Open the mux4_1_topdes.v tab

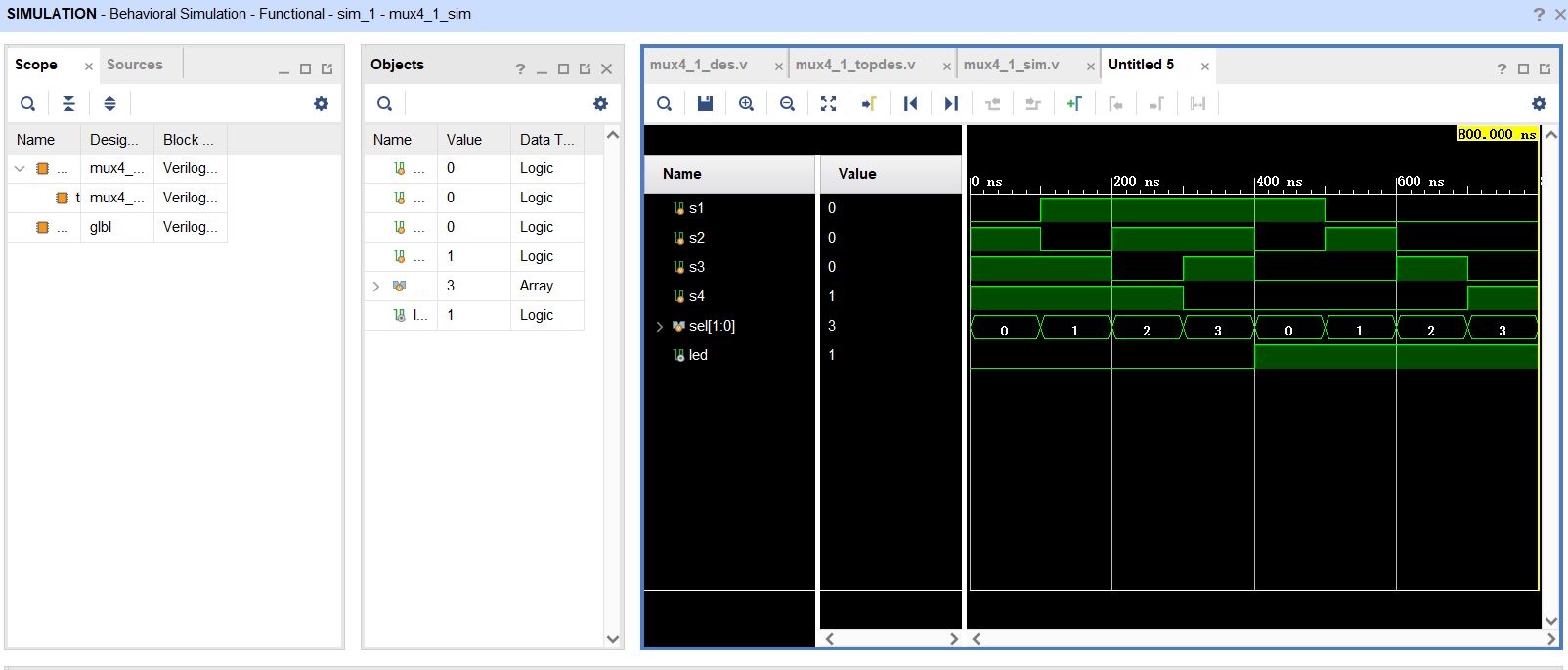[x=855, y=65]
